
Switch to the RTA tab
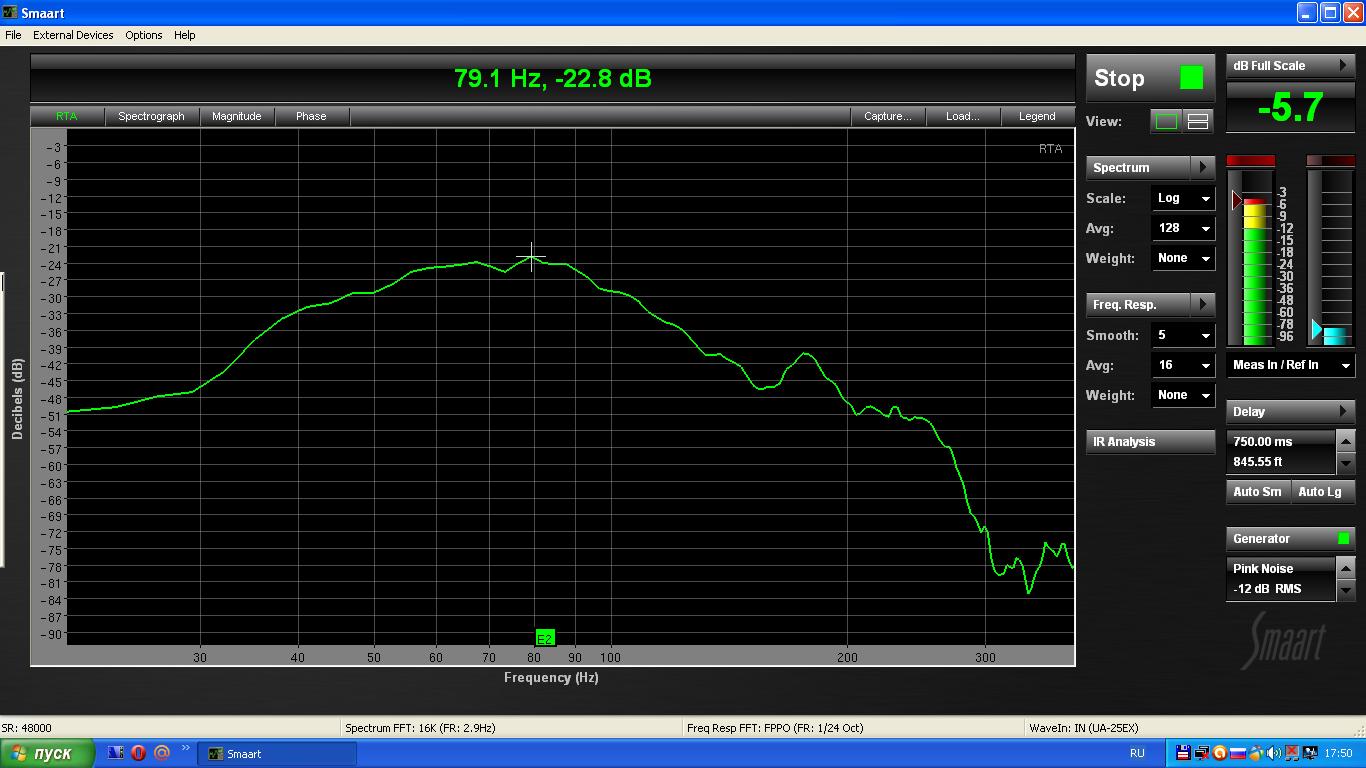click(67, 116)
